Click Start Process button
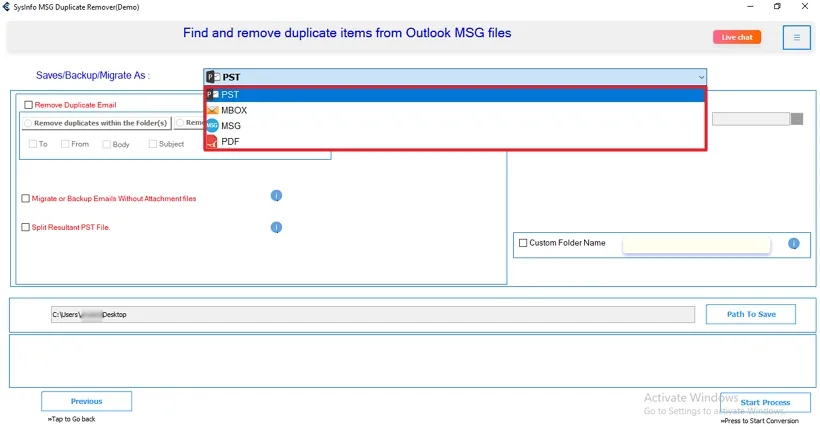 765,402
